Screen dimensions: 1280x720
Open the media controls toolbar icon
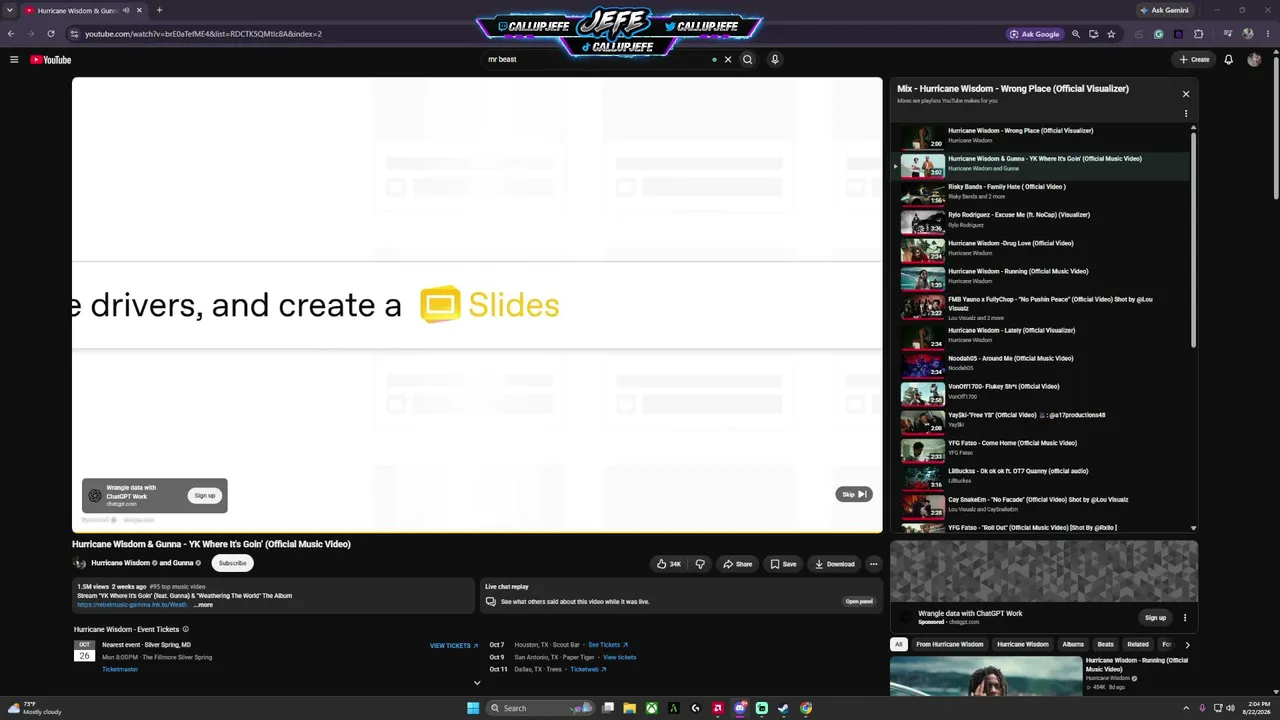coord(1228,34)
